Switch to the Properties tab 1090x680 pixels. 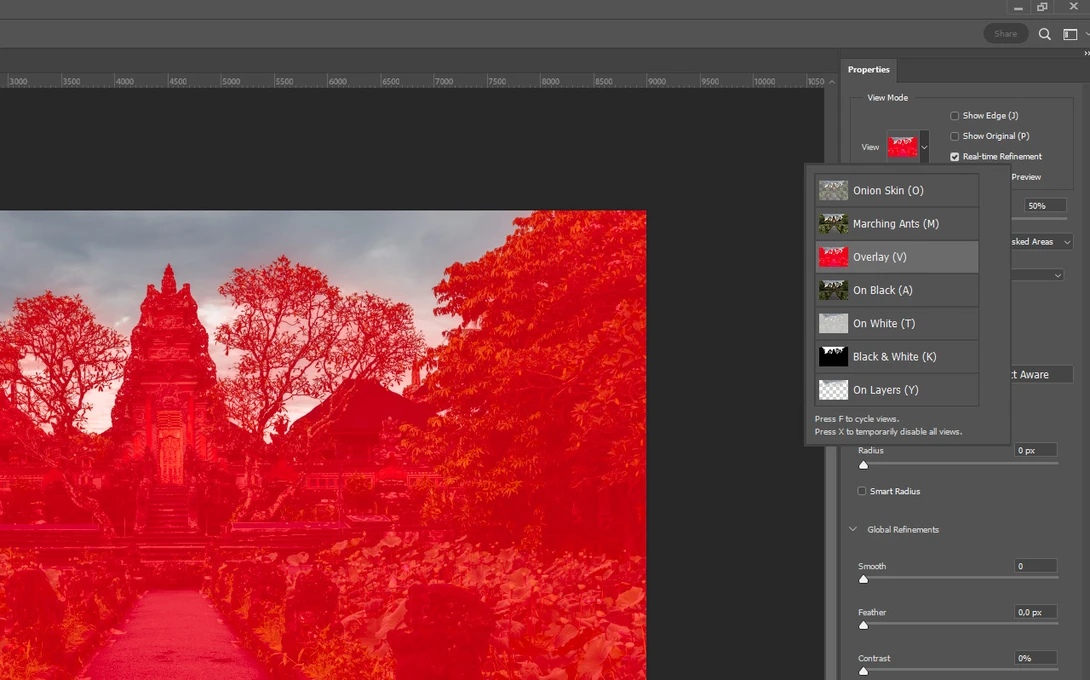click(x=868, y=69)
